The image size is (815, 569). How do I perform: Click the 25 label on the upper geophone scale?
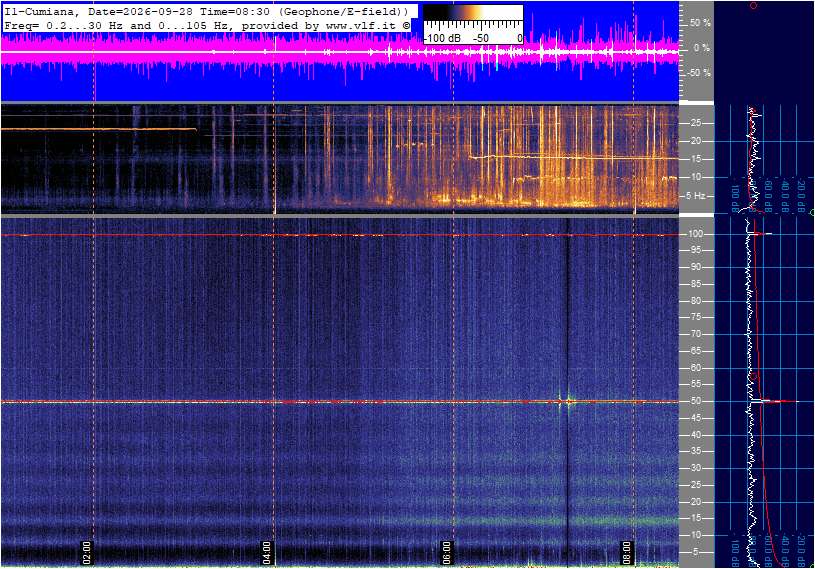tap(695, 123)
